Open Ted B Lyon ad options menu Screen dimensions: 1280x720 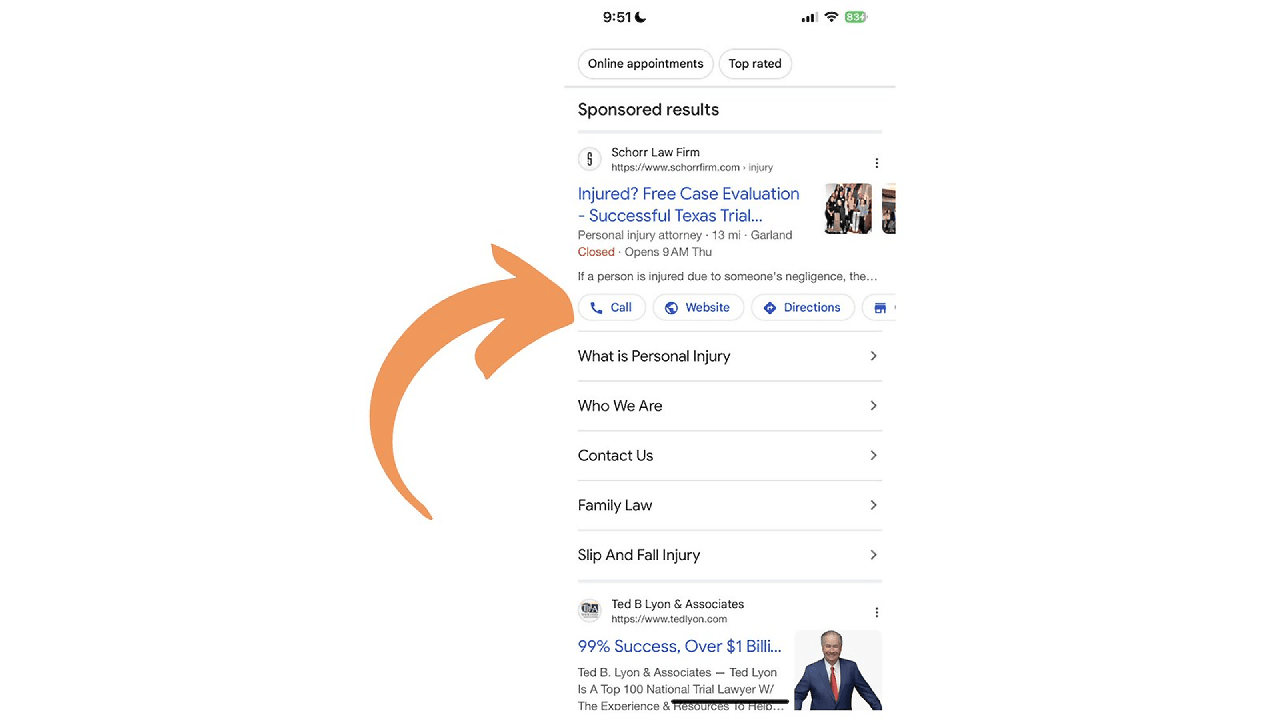876,612
